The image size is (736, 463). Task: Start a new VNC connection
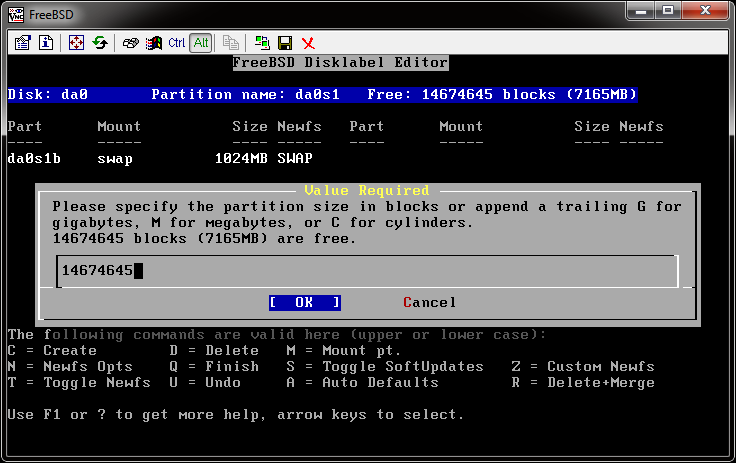pyautogui.click(x=262, y=43)
